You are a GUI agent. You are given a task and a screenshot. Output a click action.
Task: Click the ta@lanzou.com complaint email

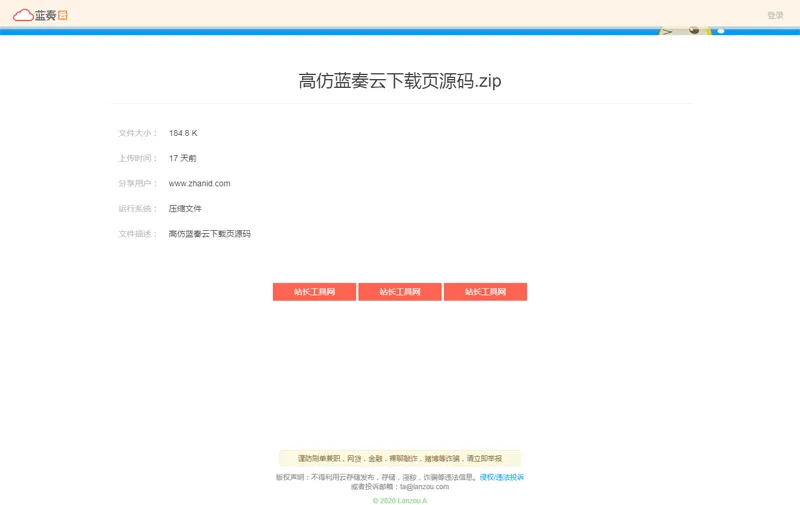click(x=424, y=487)
